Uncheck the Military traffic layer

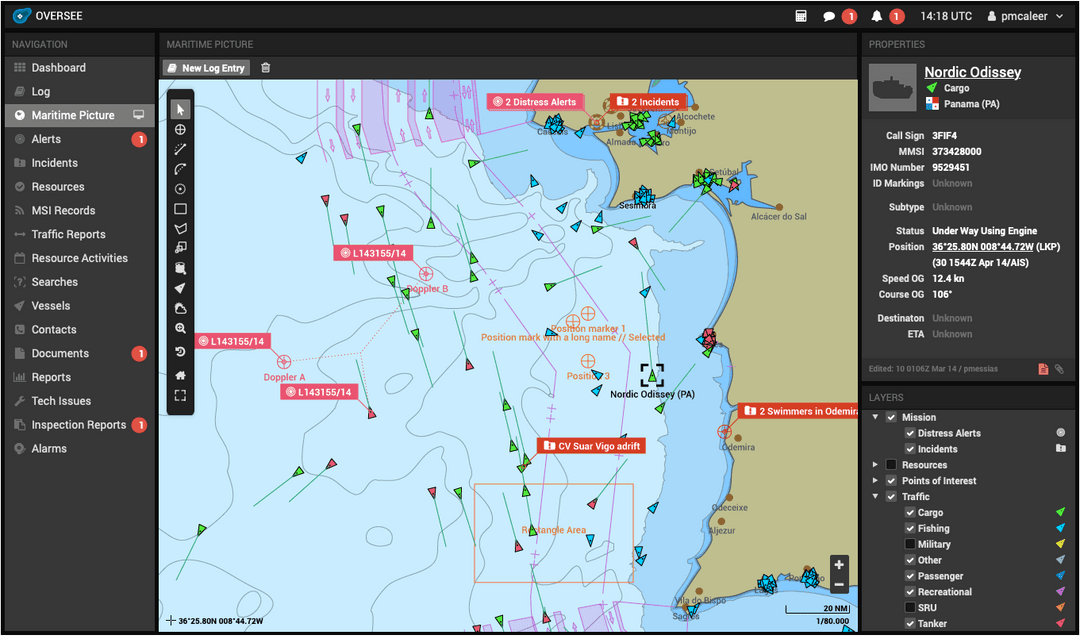pyautogui.click(x=909, y=543)
